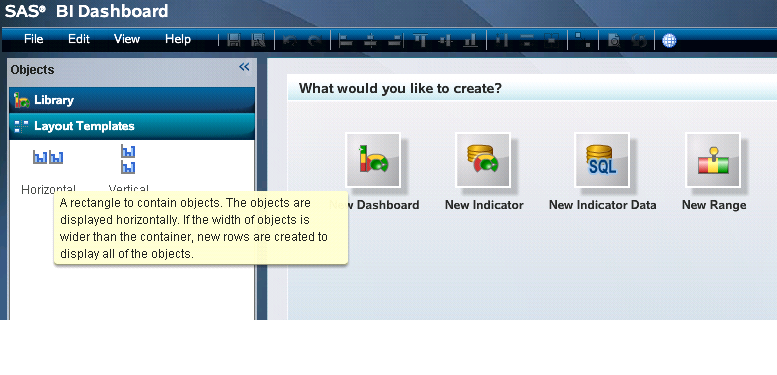Select the Align Bottom toolbar icon
Image resolution: width=777 pixels, height=375 pixels.
[470, 41]
